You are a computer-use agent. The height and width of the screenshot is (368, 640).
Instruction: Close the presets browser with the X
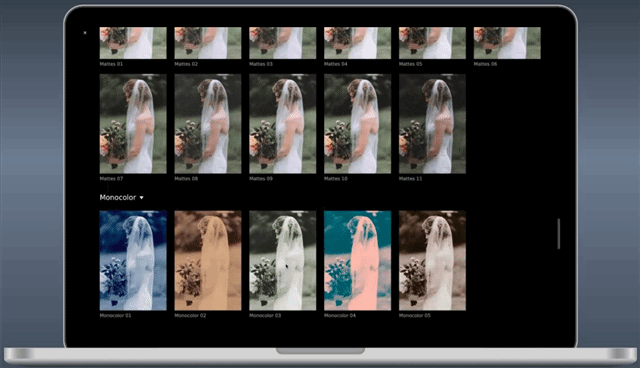click(85, 33)
